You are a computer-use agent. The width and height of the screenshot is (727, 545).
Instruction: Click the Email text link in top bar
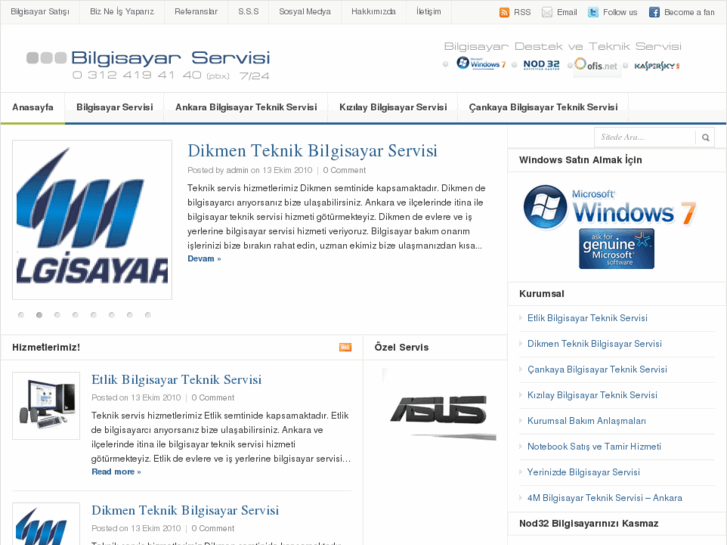[567, 13]
